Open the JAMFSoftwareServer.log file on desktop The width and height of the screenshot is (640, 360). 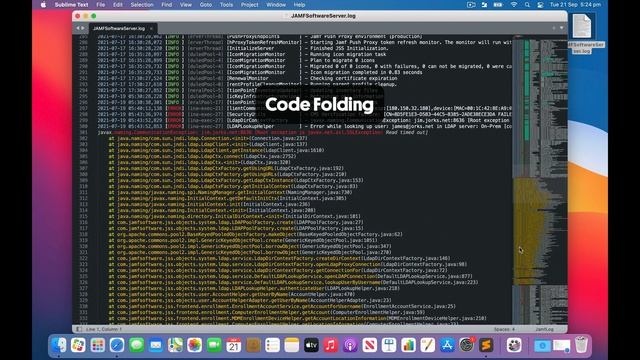[582, 33]
